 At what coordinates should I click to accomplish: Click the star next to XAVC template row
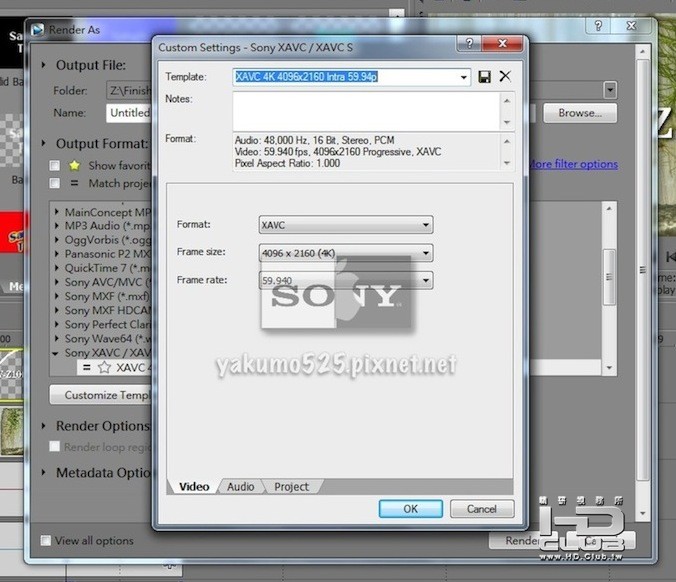104,368
